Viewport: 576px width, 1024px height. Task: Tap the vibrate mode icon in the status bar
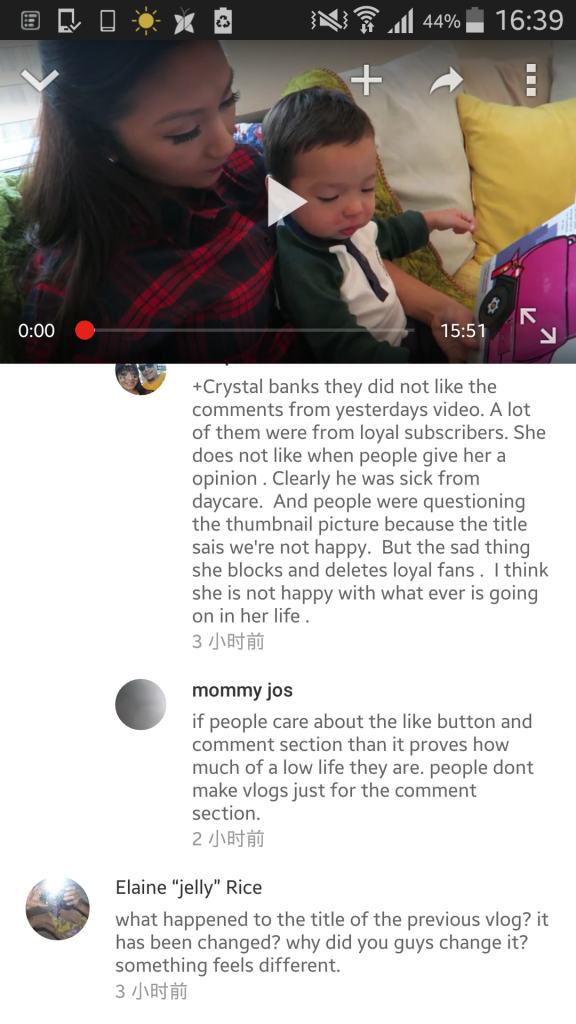pyautogui.click(x=330, y=20)
